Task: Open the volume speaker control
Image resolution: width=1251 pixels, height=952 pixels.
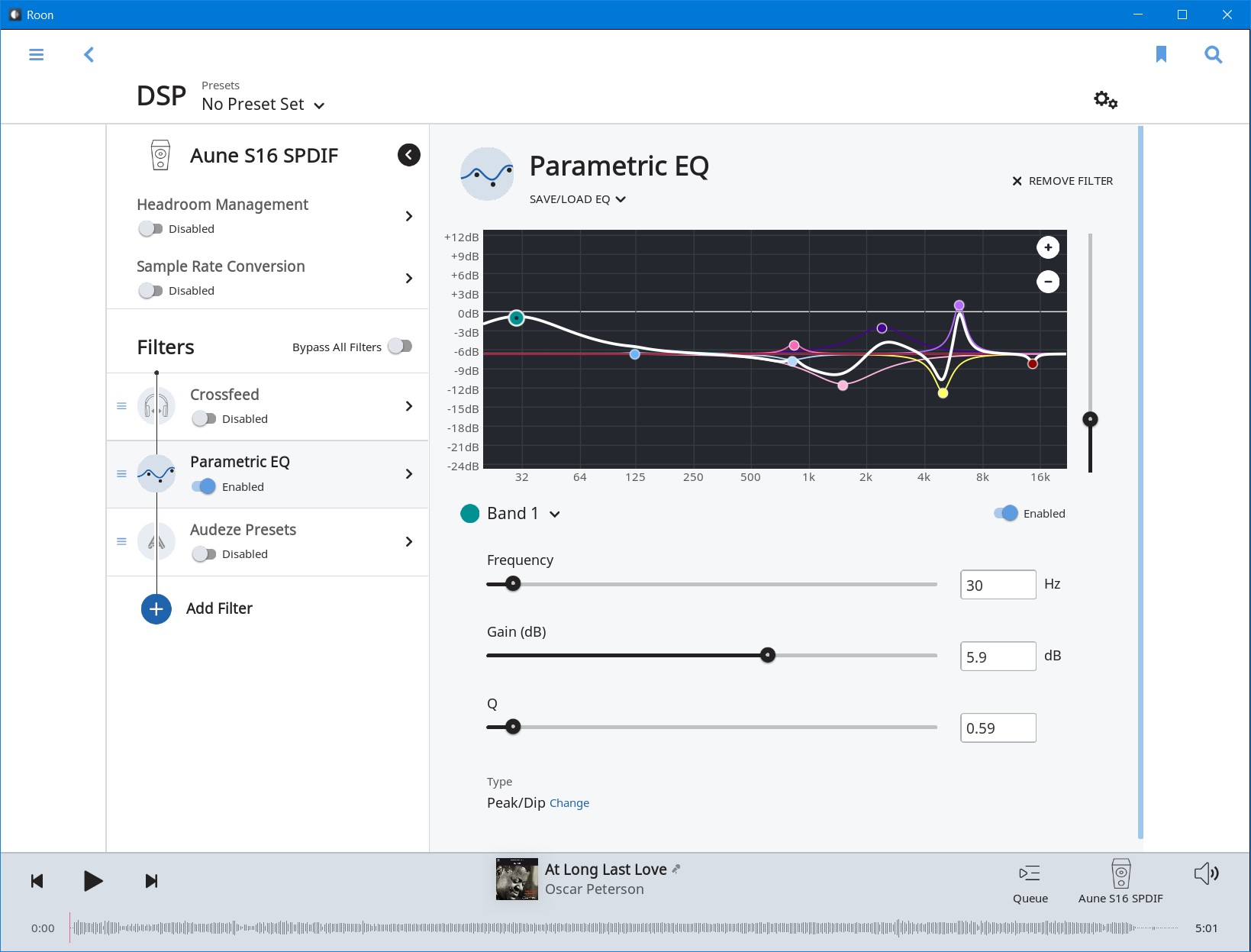Action: coord(1206,874)
